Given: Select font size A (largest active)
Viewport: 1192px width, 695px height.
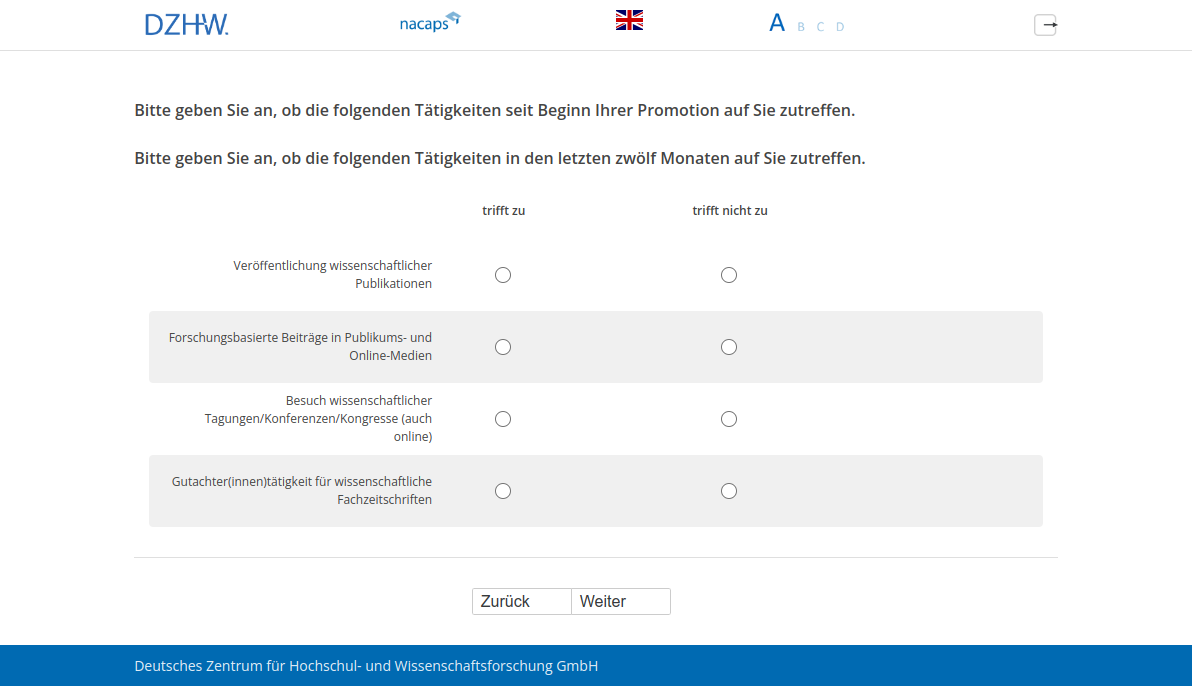Looking at the screenshot, I should (777, 23).
